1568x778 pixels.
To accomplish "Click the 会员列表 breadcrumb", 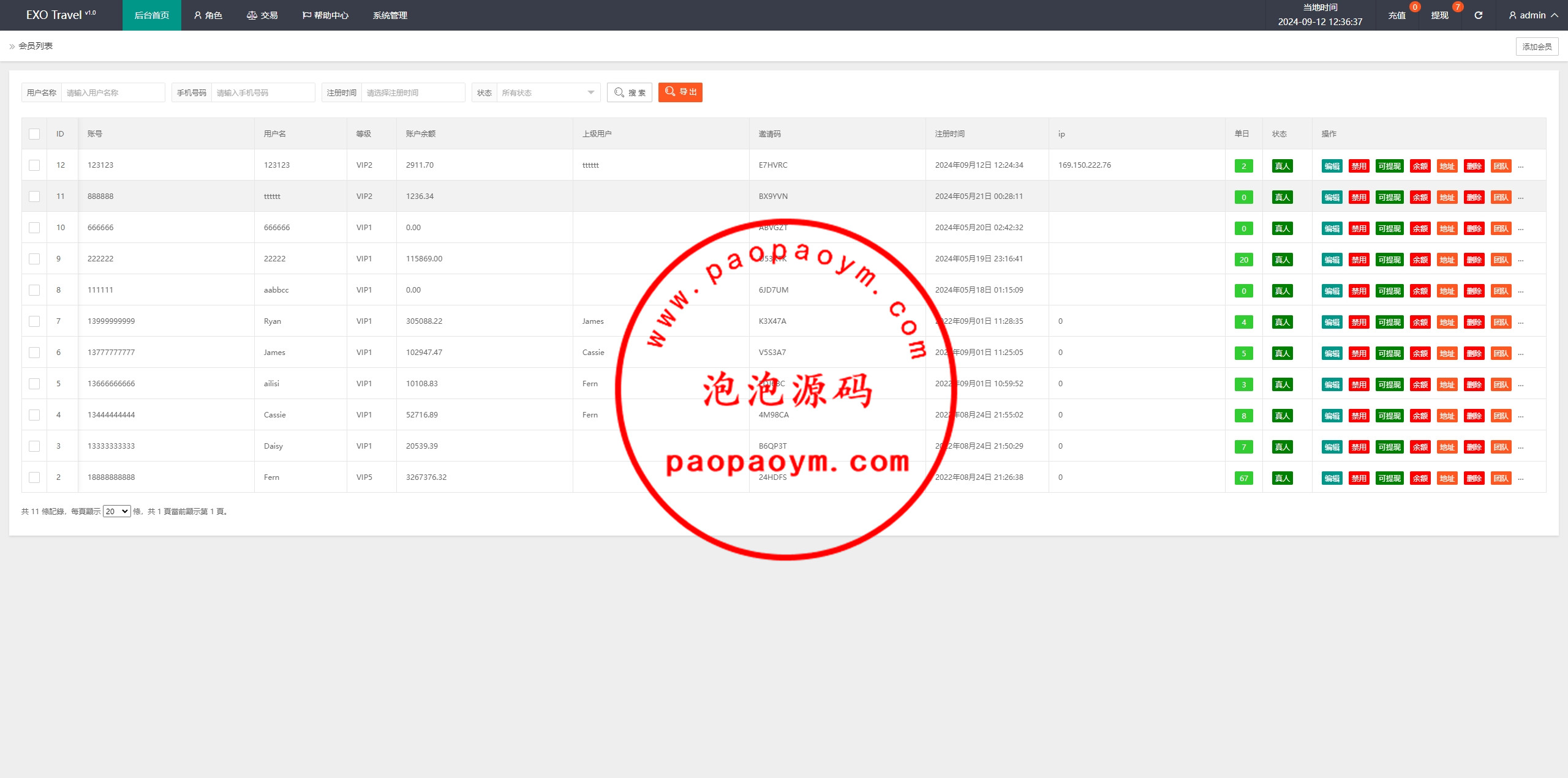I will (x=36, y=46).
